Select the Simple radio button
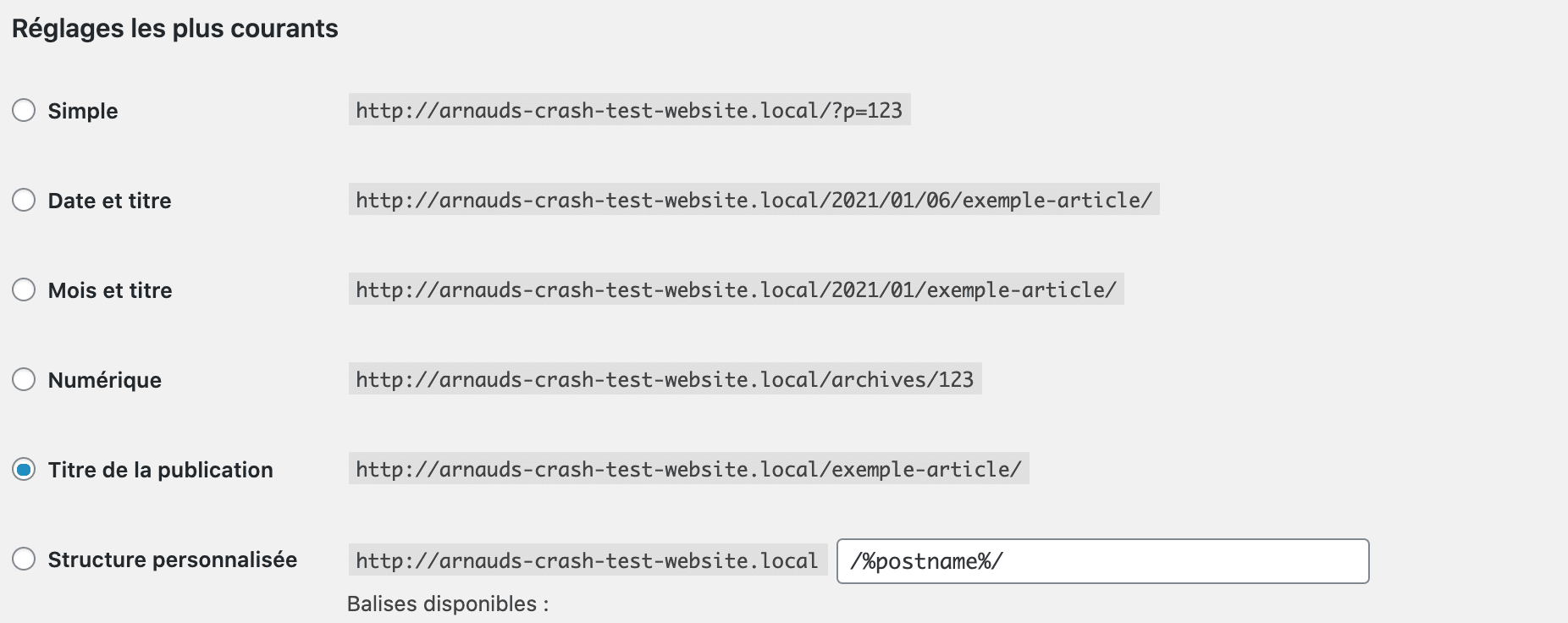Image resolution: width=1568 pixels, height=623 pixels. [x=24, y=111]
